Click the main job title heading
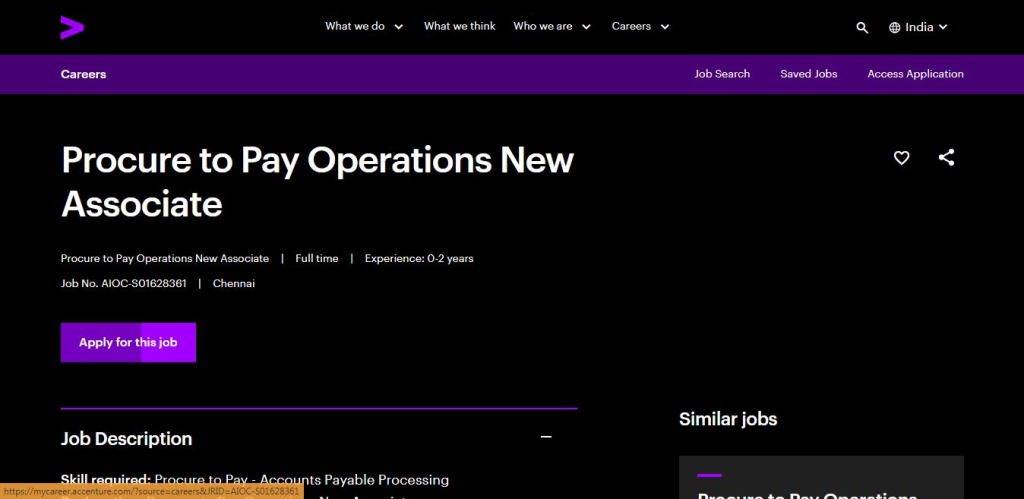 click(317, 182)
